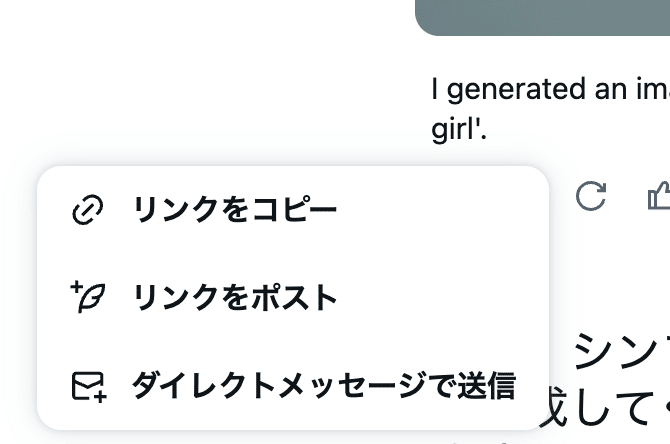Image resolution: width=670 pixels, height=444 pixels.
Task: Click the "girl'." text in the response
Action: click(x=459, y=131)
